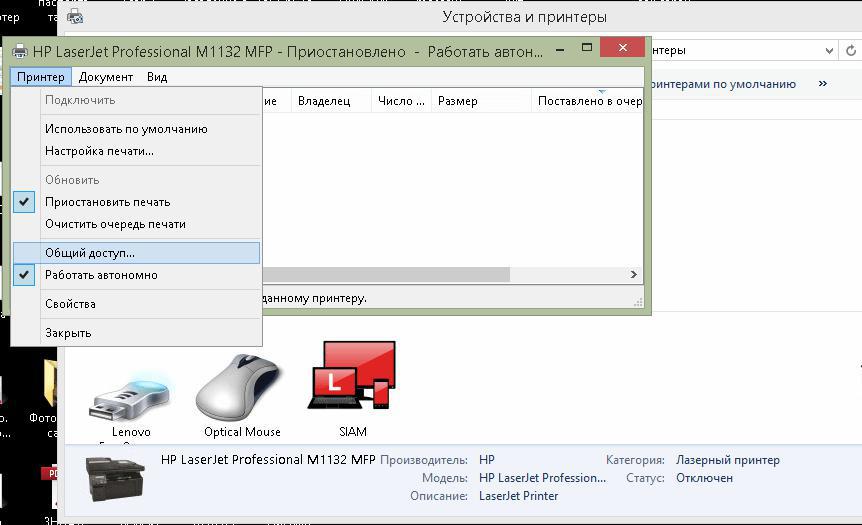
Task: Click the LaserJet Printer description text
Action: pos(518,496)
